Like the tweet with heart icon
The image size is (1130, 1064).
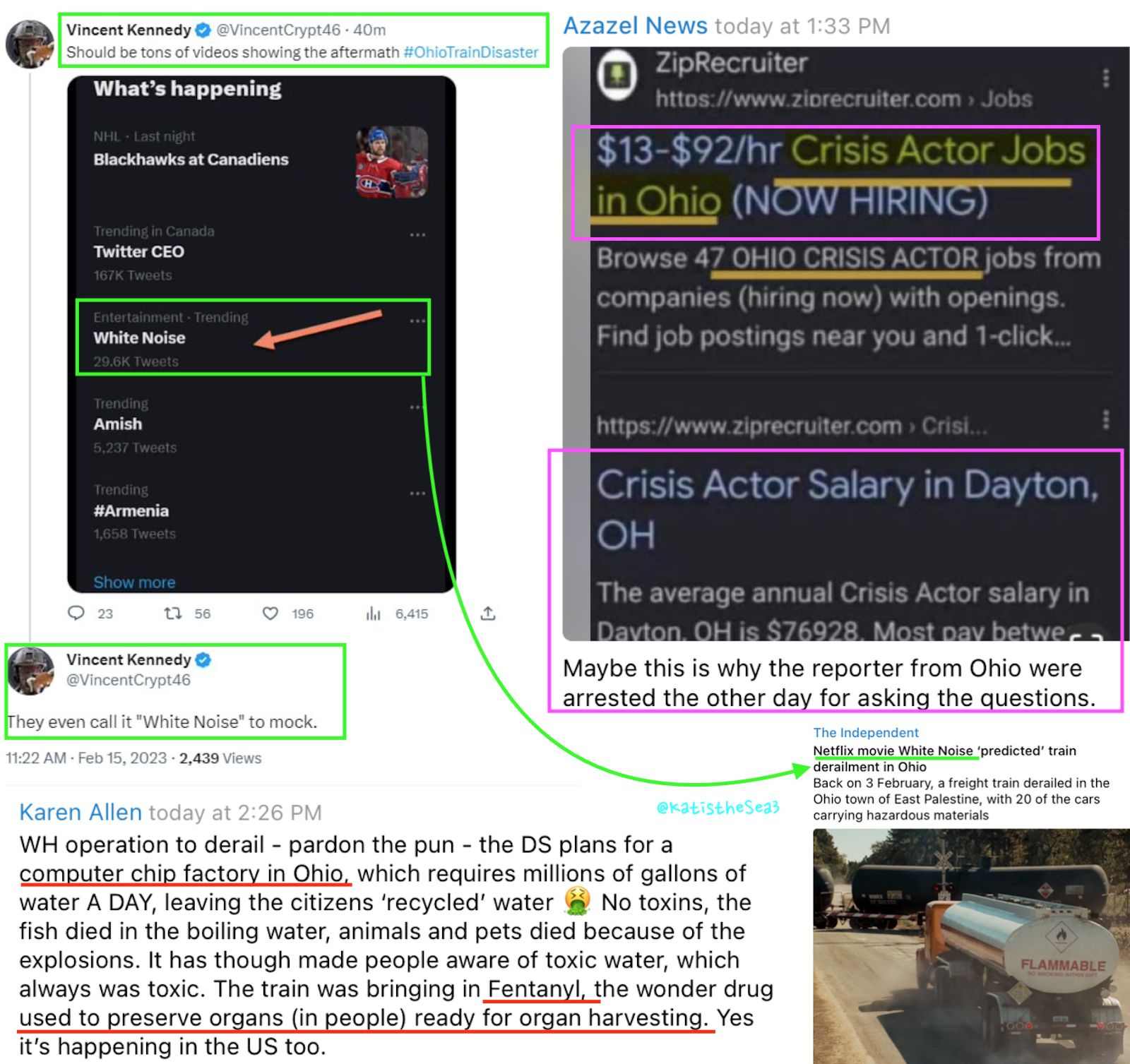[270, 614]
